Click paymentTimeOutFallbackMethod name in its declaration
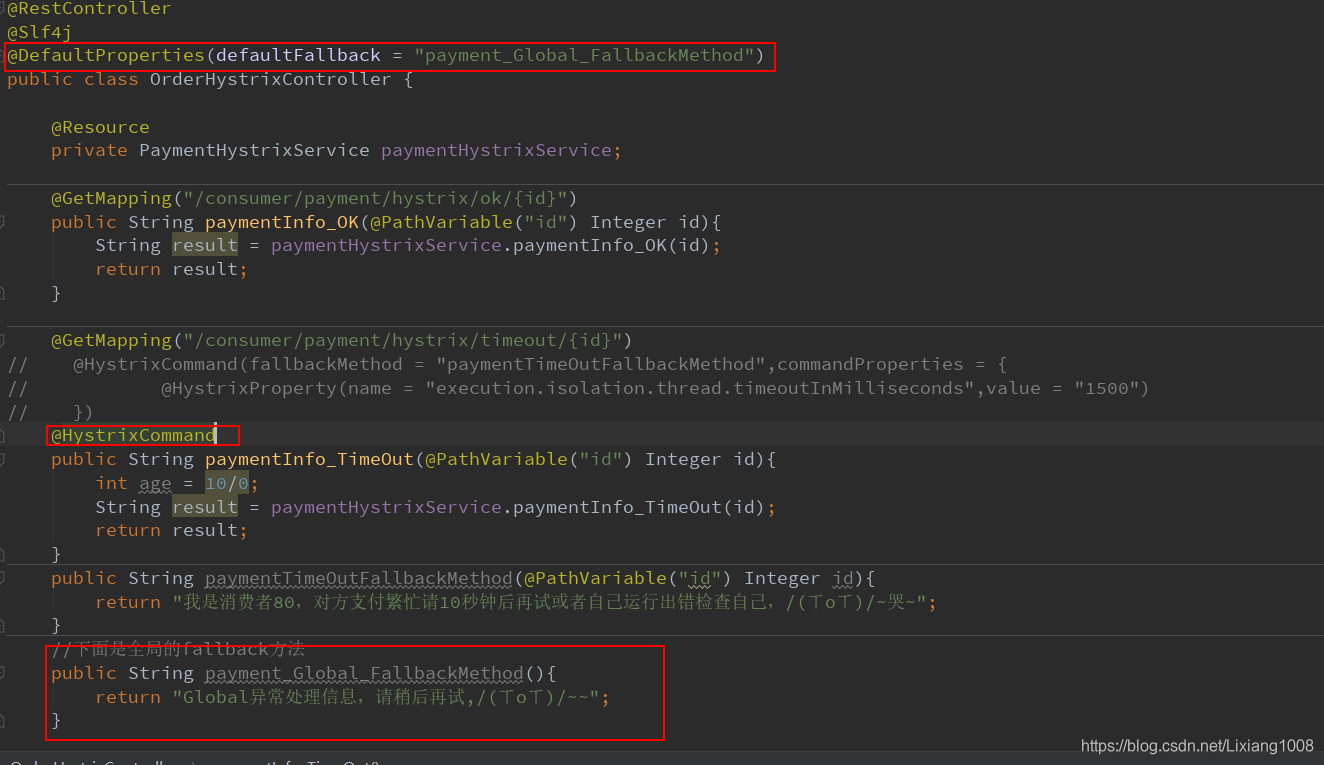1324x765 pixels. [359, 578]
